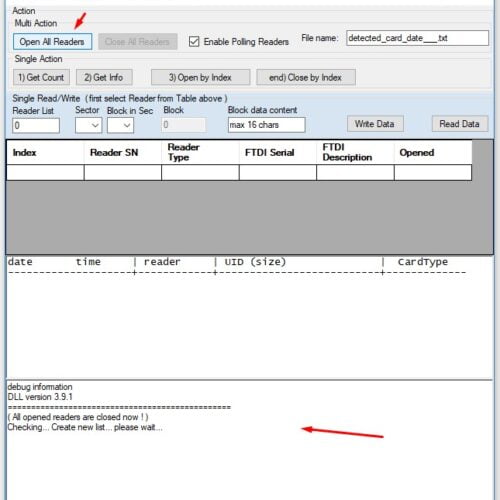
Task: Click the Read Data button
Action: [x=460, y=124]
